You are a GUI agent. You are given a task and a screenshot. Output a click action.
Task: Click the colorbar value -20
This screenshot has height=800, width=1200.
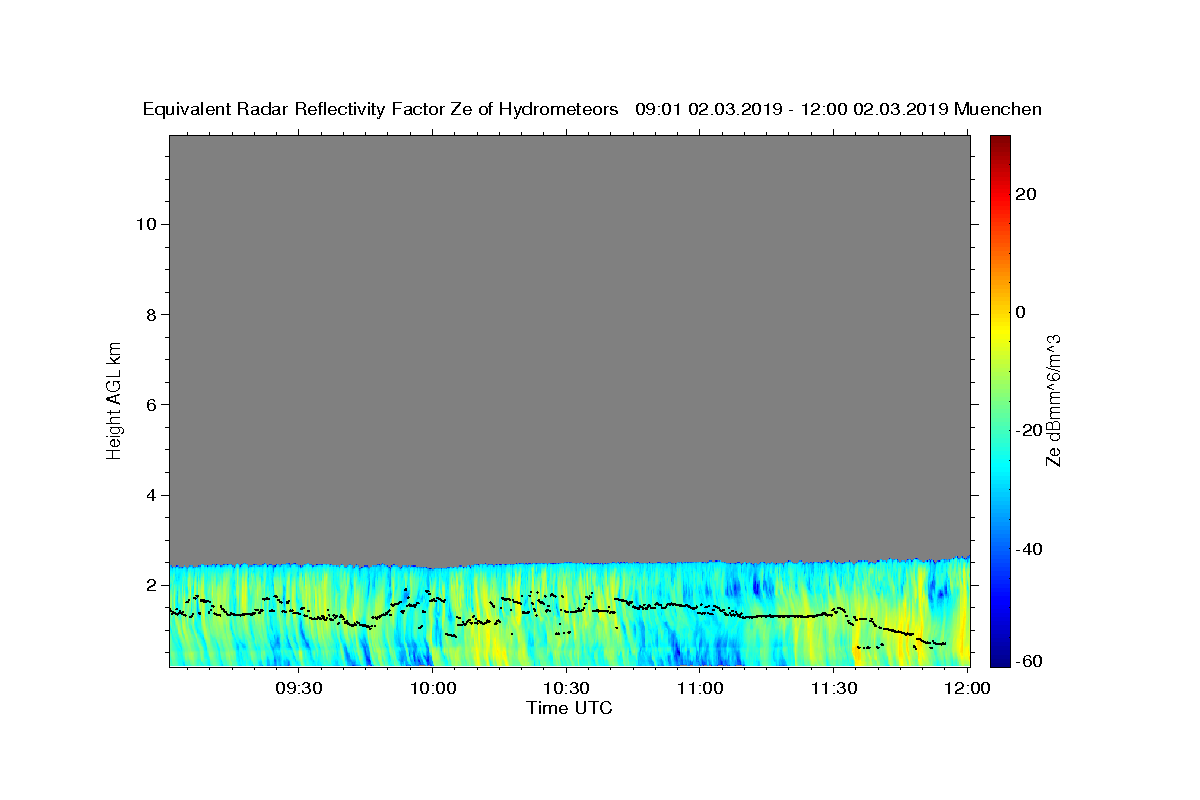pos(1030,430)
